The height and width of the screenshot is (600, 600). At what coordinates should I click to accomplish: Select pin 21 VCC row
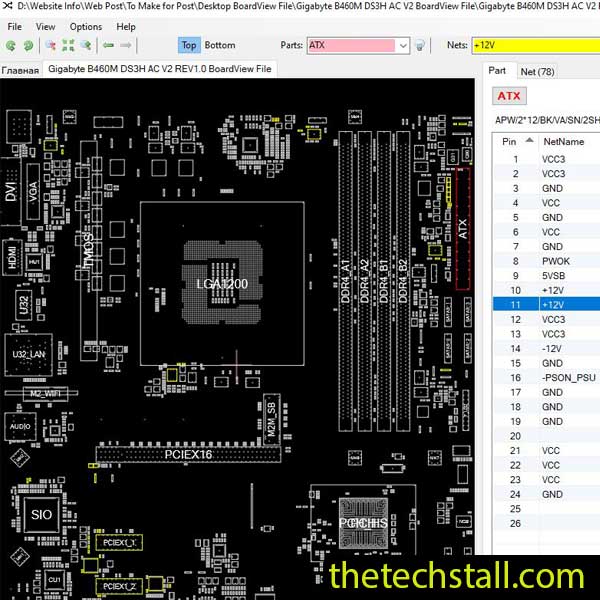coord(546,450)
